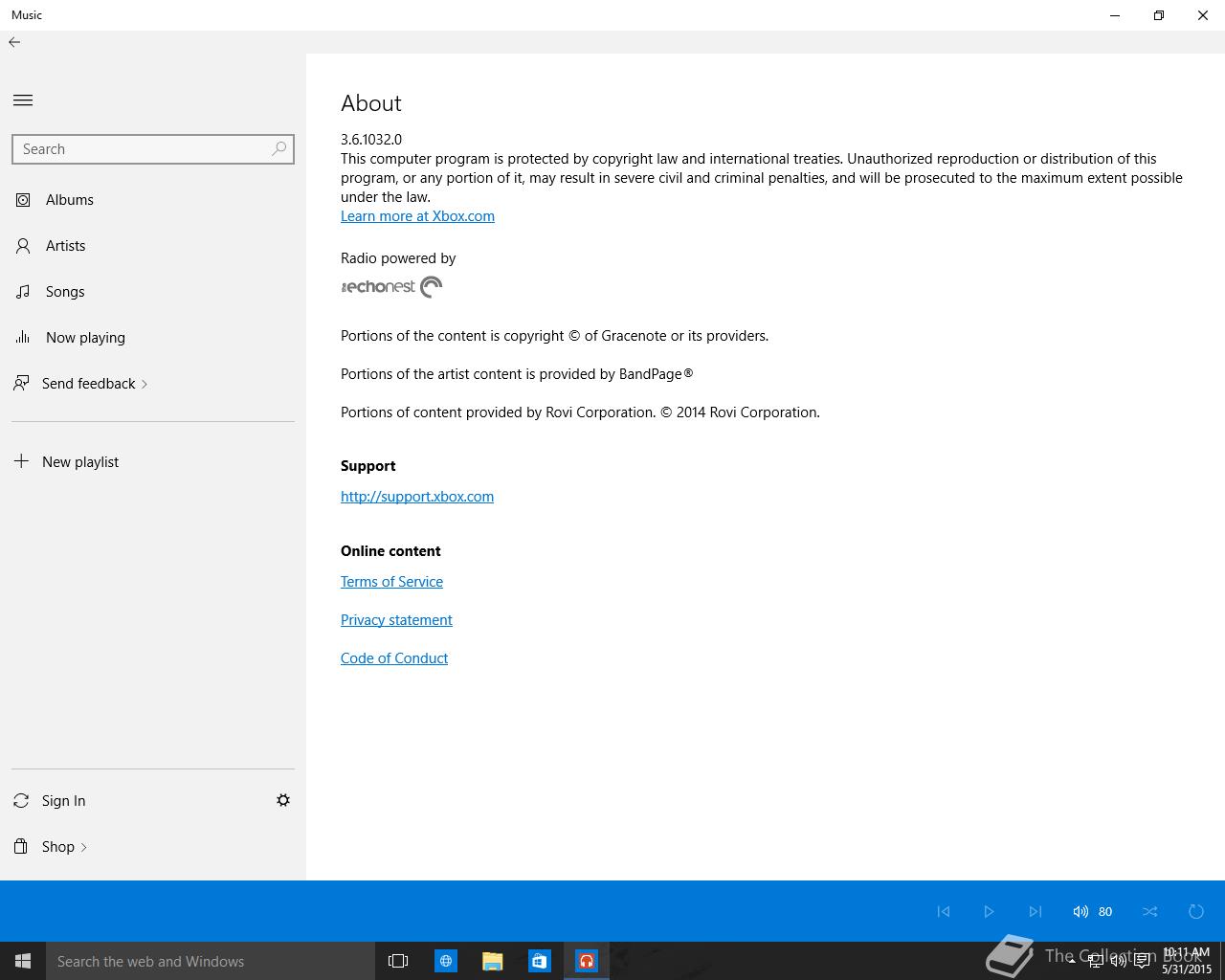Launch the browser globe icon on the taskbar

tap(446, 961)
